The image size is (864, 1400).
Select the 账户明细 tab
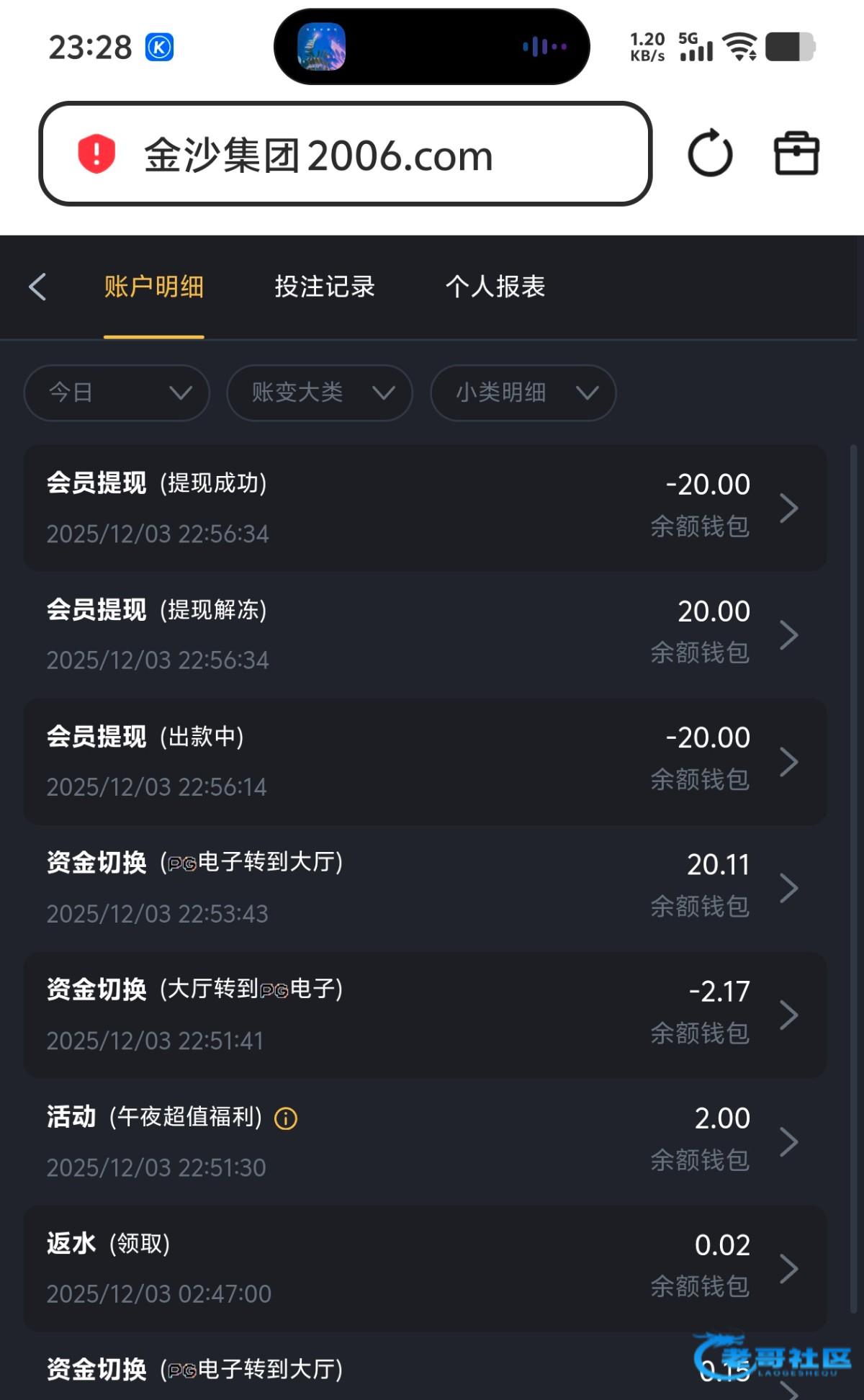(x=154, y=287)
